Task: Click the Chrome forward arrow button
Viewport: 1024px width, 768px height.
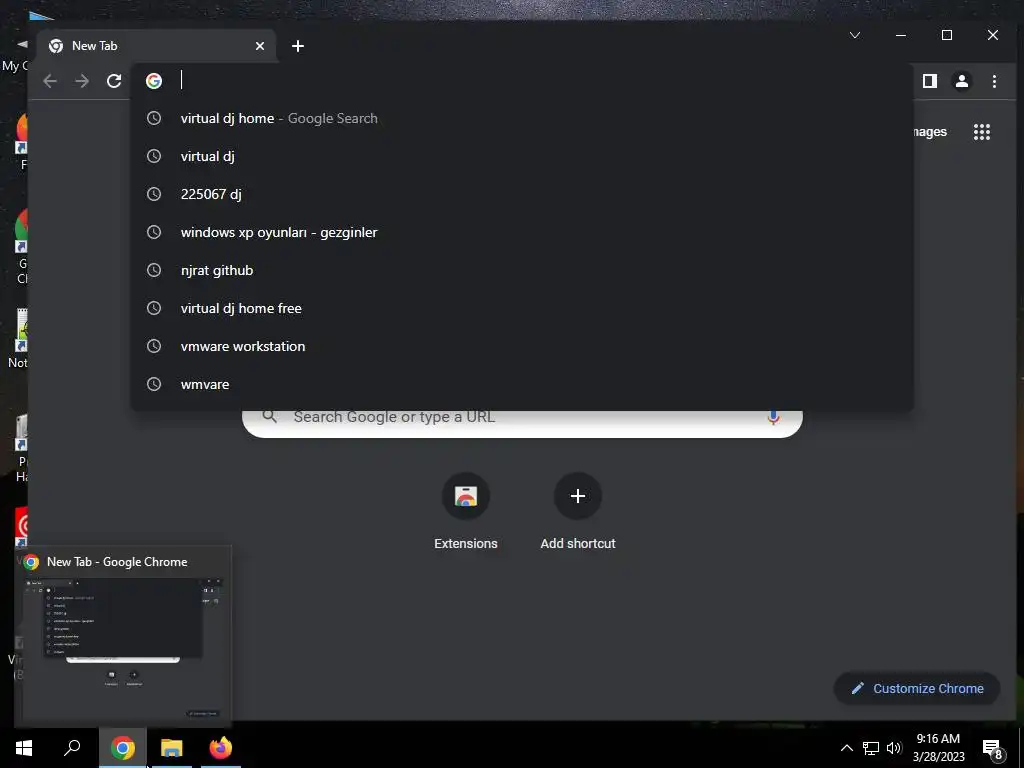Action: tap(82, 81)
